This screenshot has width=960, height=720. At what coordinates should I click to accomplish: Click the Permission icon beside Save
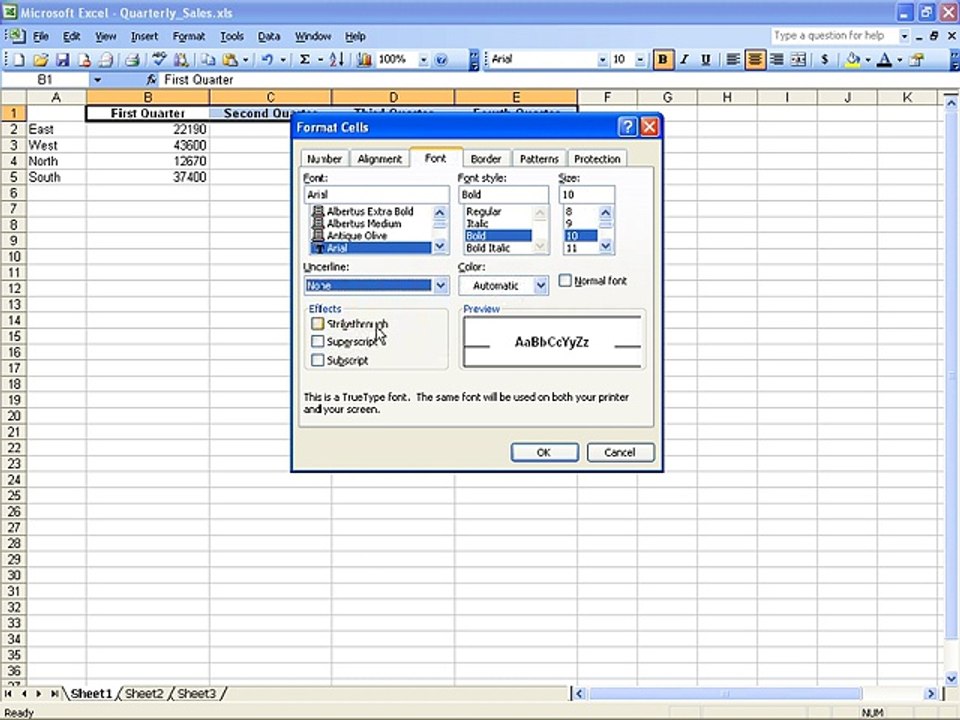84,59
